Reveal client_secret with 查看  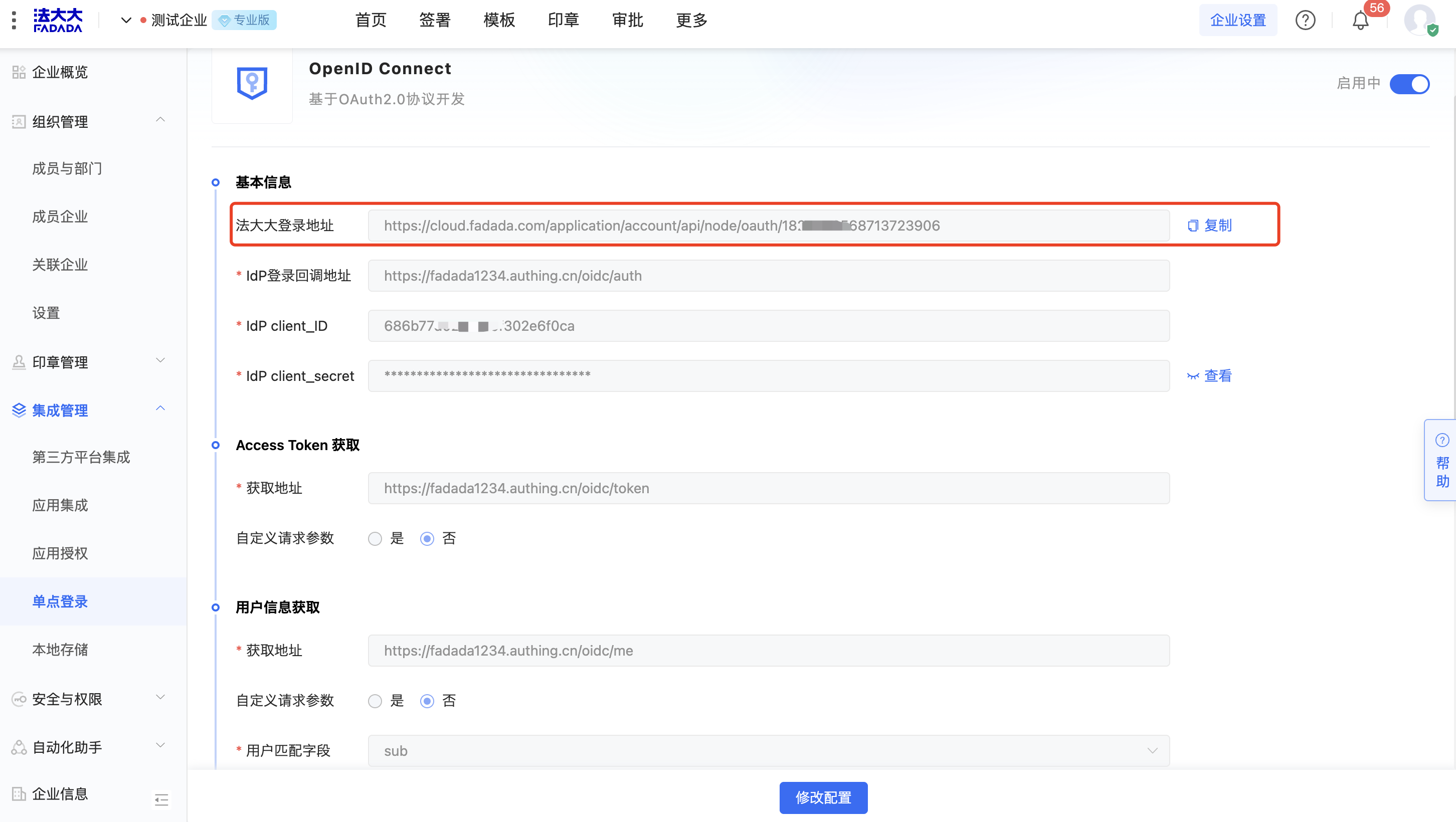[x=1209, y=376]
